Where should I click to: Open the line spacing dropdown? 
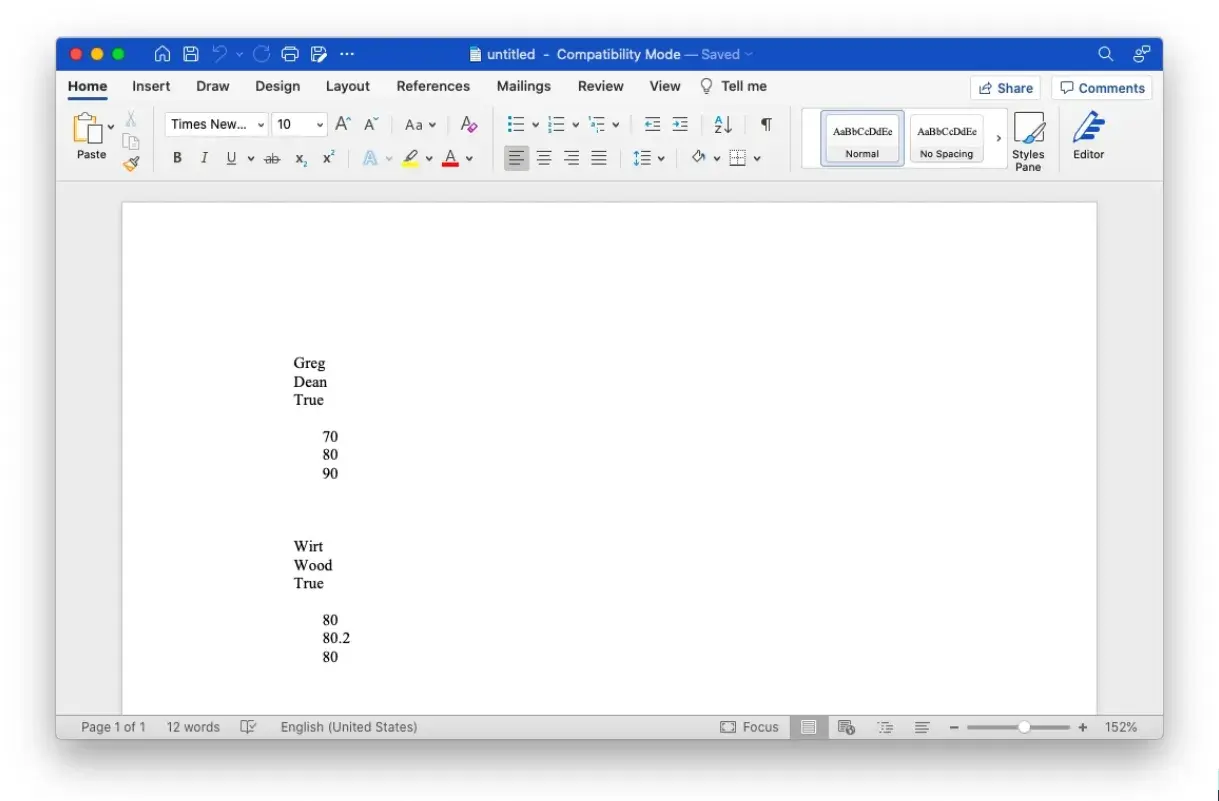660,157
